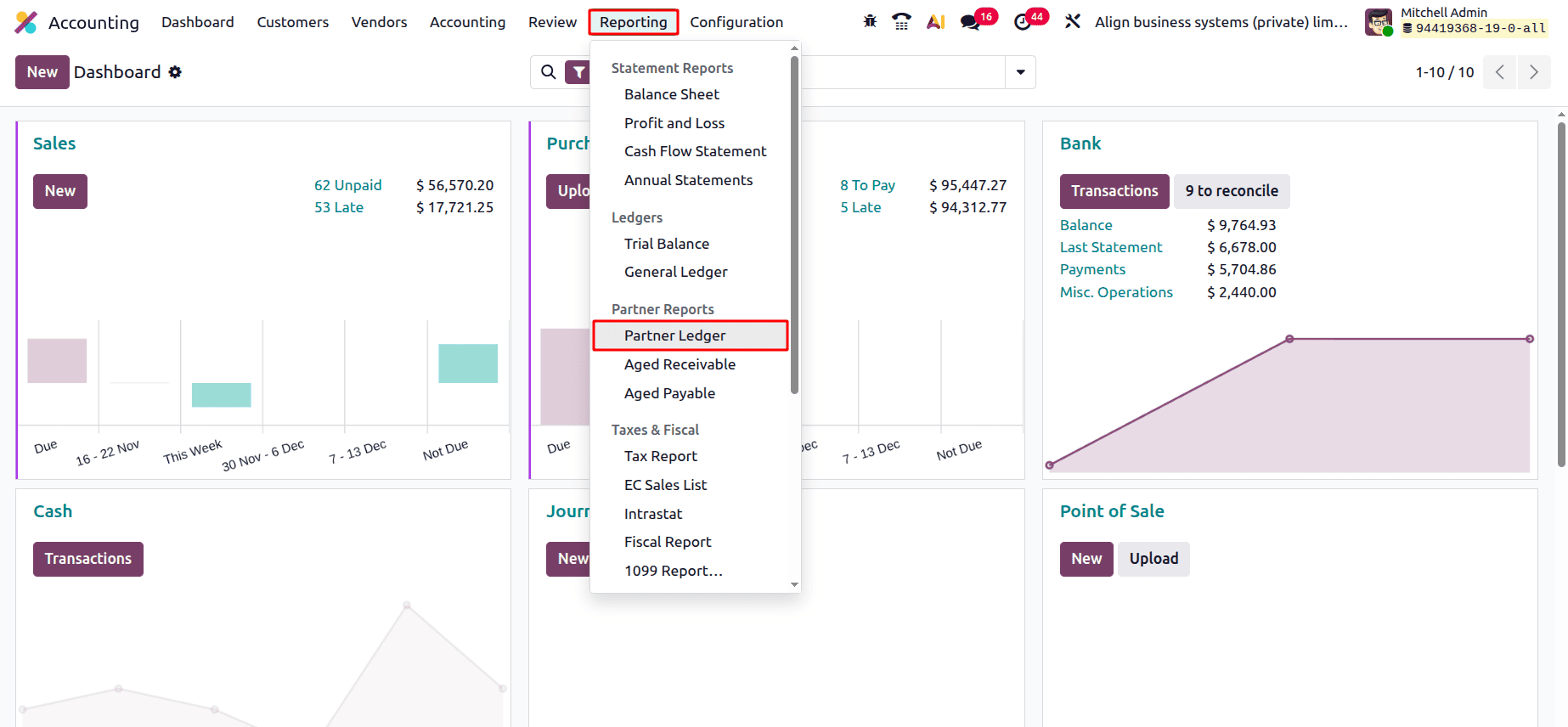Open EC Sales List
The image size is (1568, 727).
(x=666, y=485)
